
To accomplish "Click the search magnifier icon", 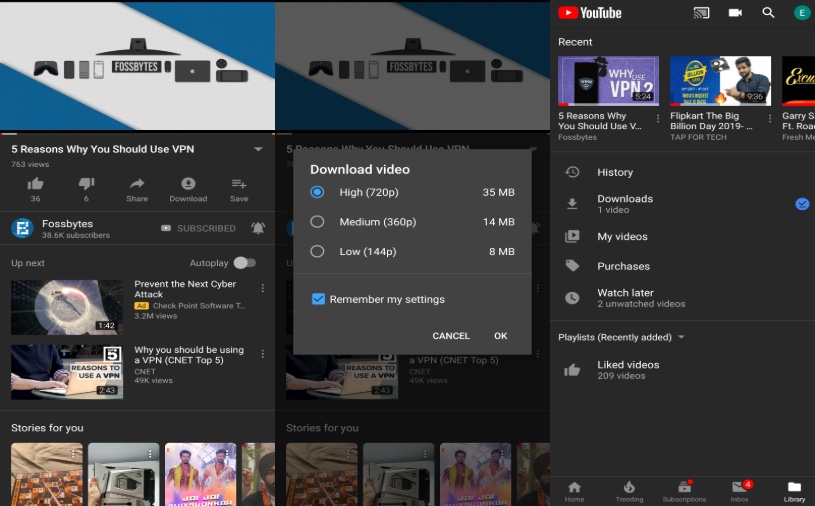I will tap(768, 13).
